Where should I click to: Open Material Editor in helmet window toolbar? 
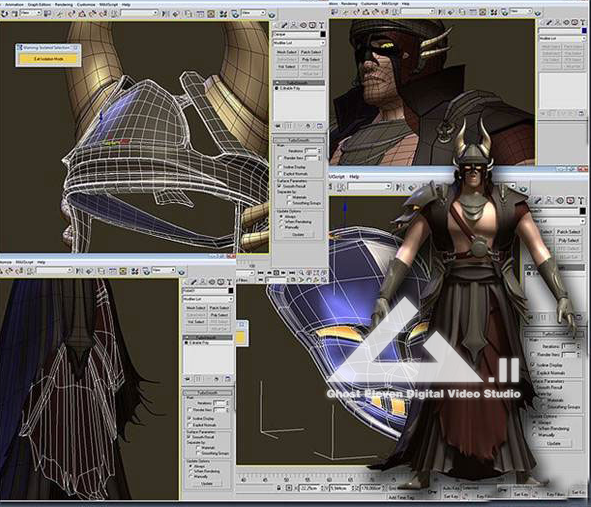(223, 14)
